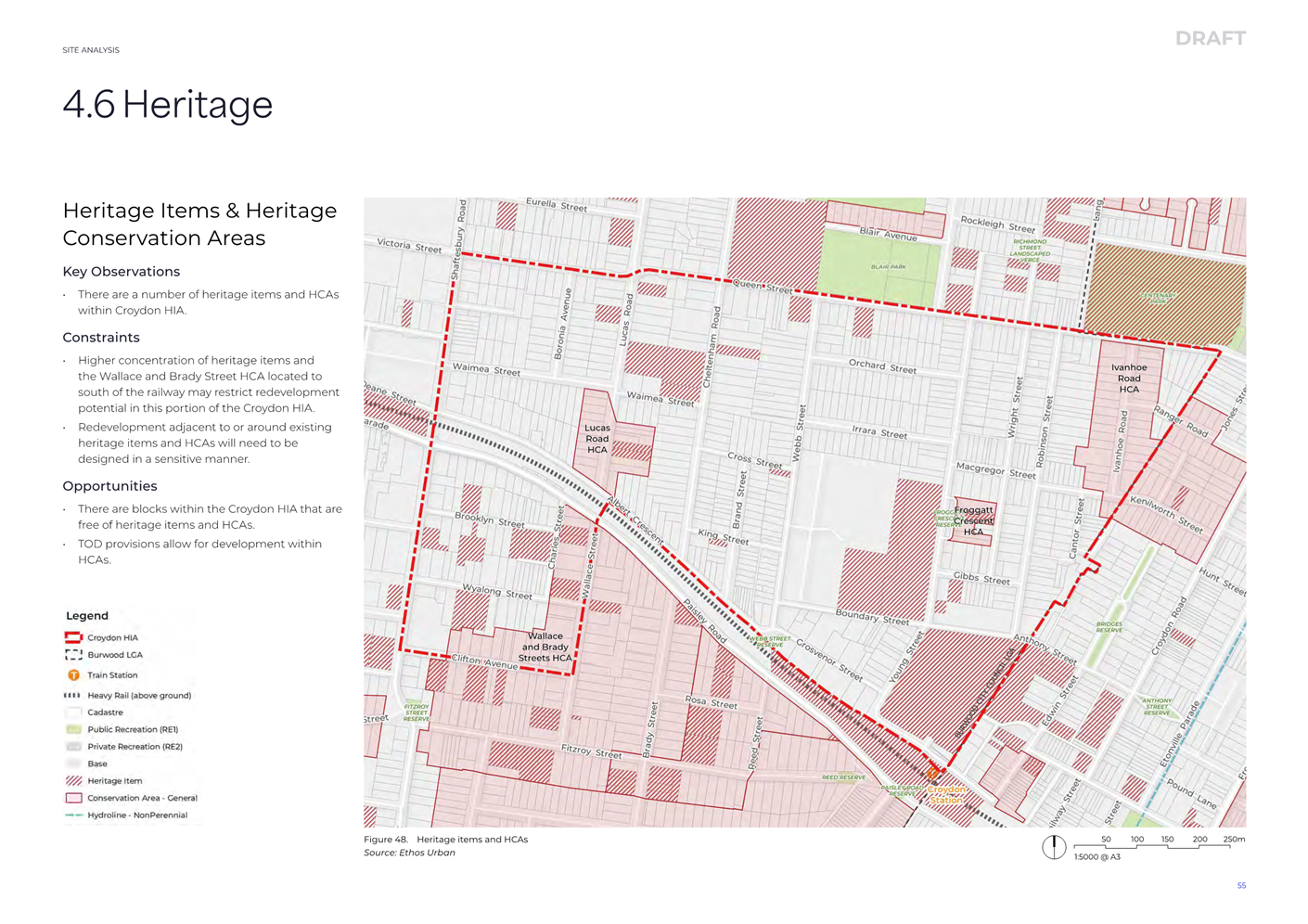Click the Figure 48 caption text
Screen dimensions: 1308x924
pyautogui.click(x=445, y=840)
